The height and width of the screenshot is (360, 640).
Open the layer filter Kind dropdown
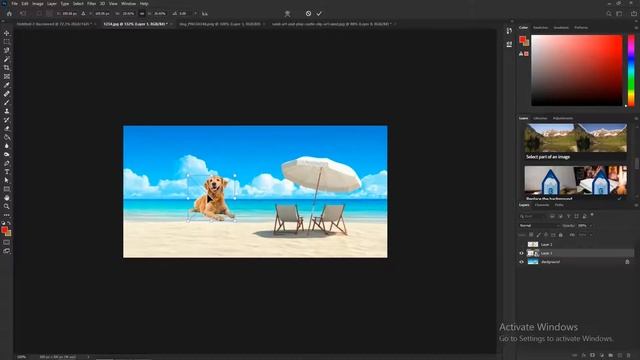click(533, 216)
